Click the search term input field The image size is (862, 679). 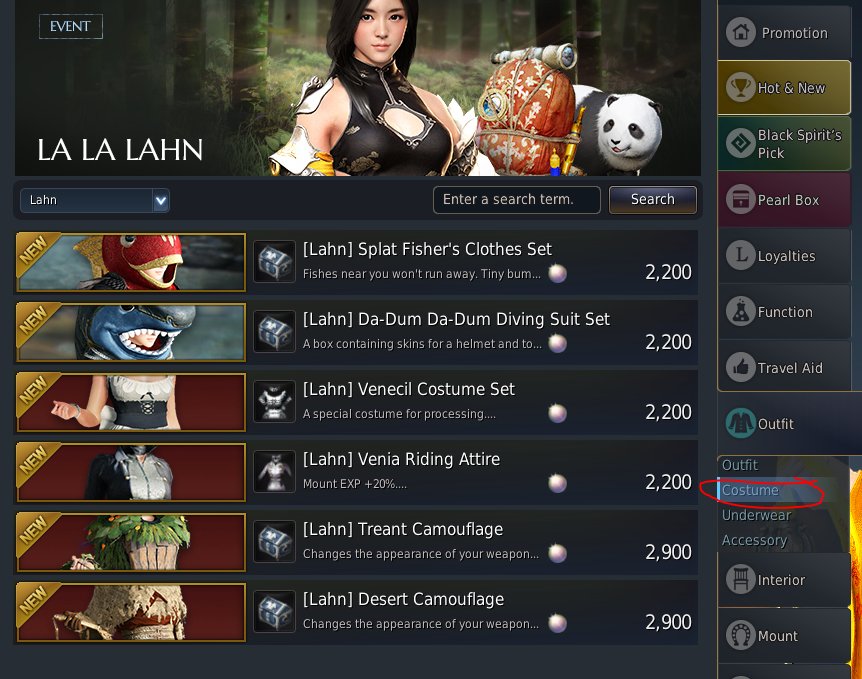click(517, 200)
